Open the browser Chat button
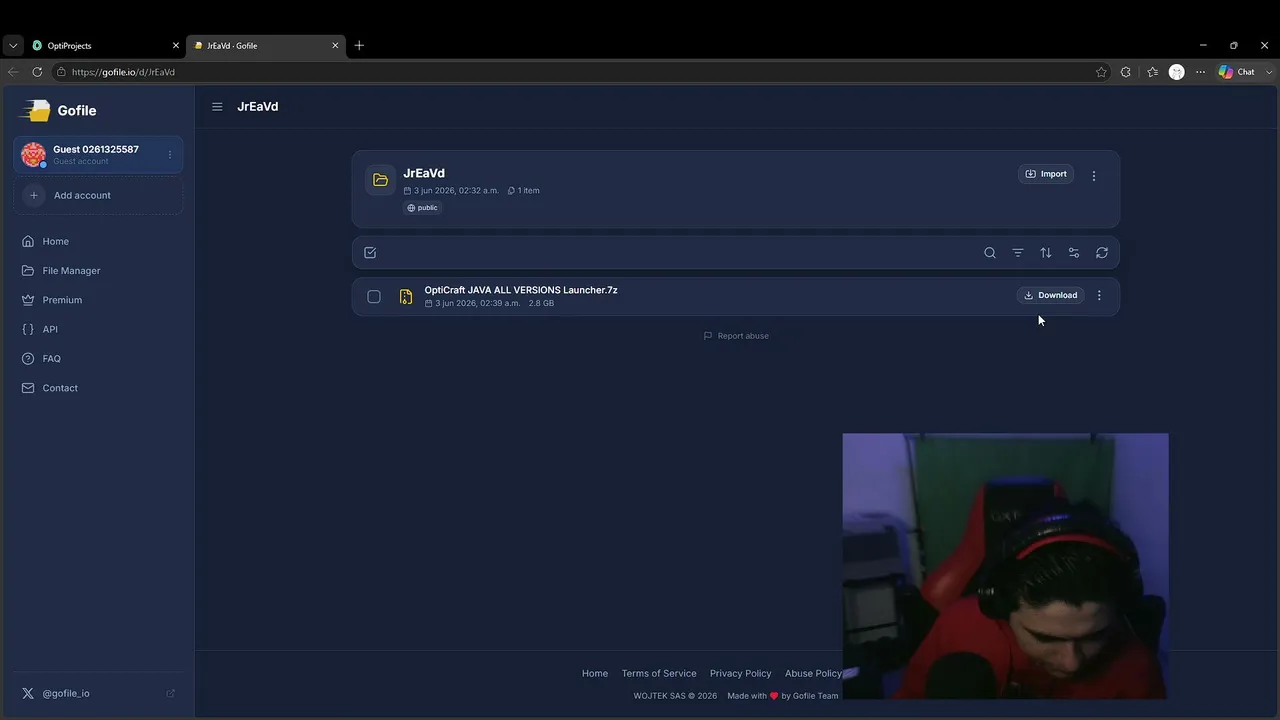Image resolution: width=1280 pixels, height=720 pixels. pyautogui.click(x=1237, y=72)
